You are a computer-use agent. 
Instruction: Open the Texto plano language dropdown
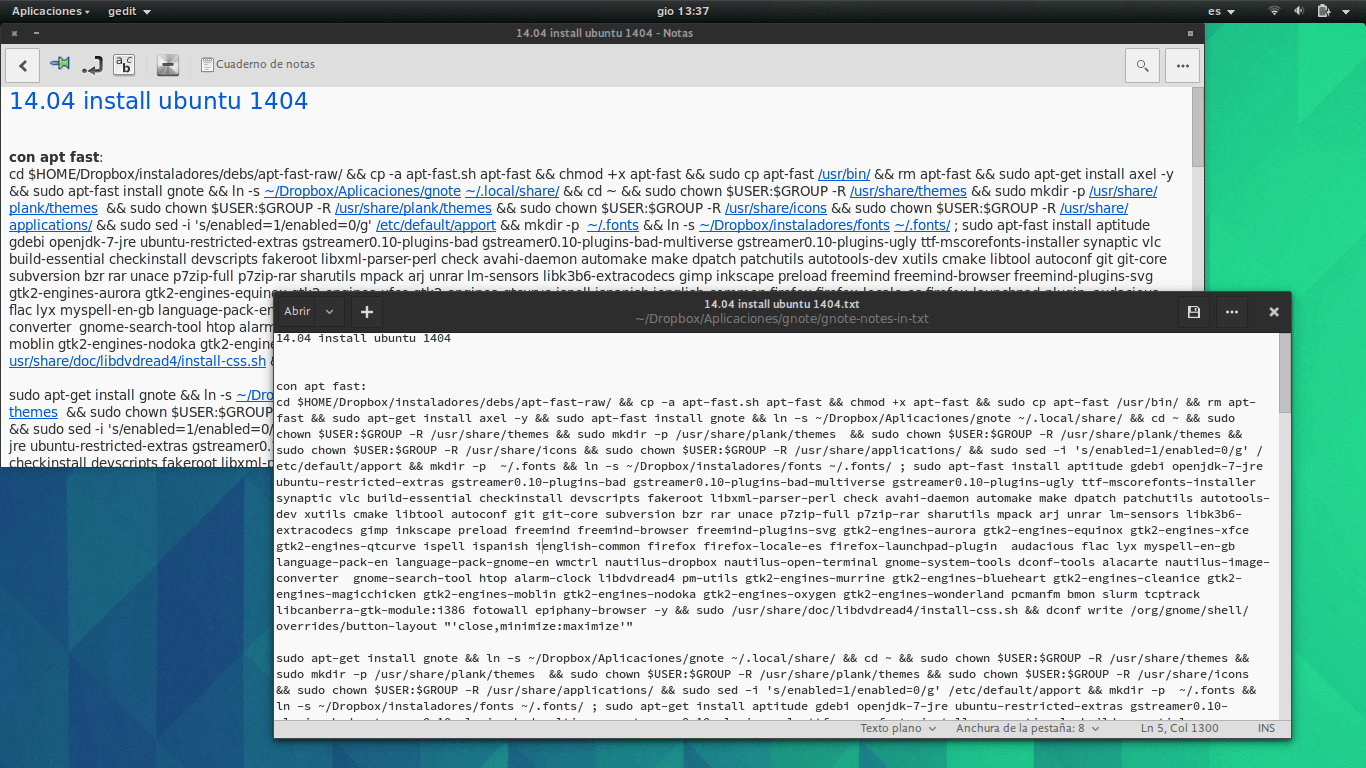[x=898, y=729]
